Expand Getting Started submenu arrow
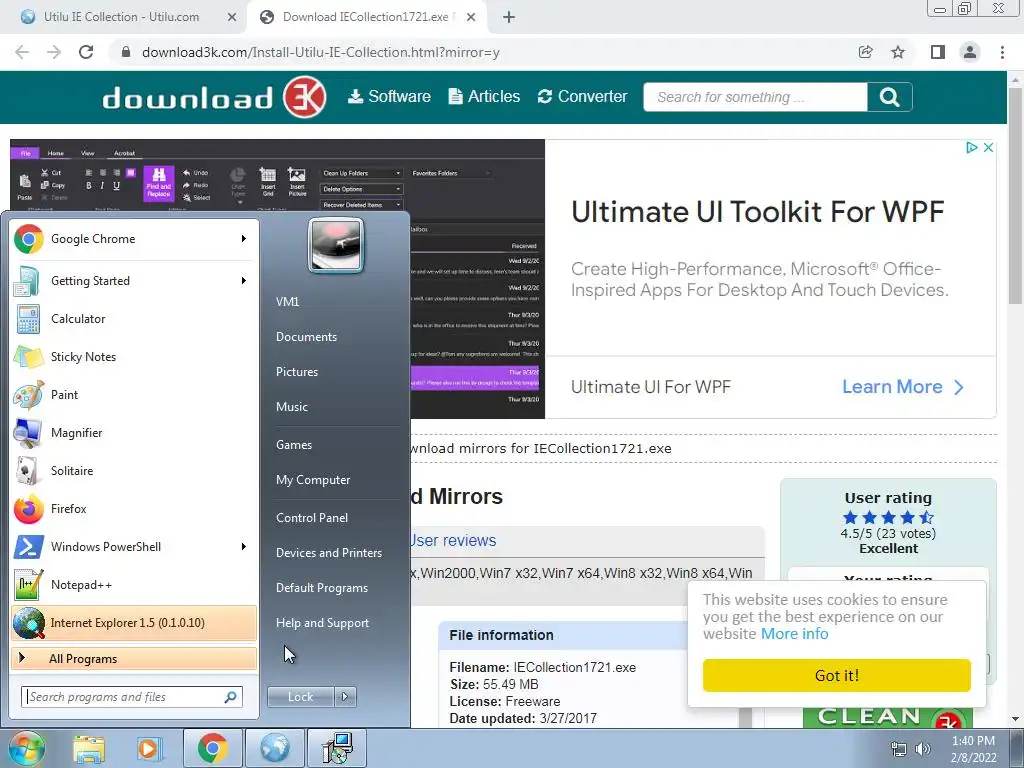The width and height of the screenshot is (1024, 768). [244, 281]
